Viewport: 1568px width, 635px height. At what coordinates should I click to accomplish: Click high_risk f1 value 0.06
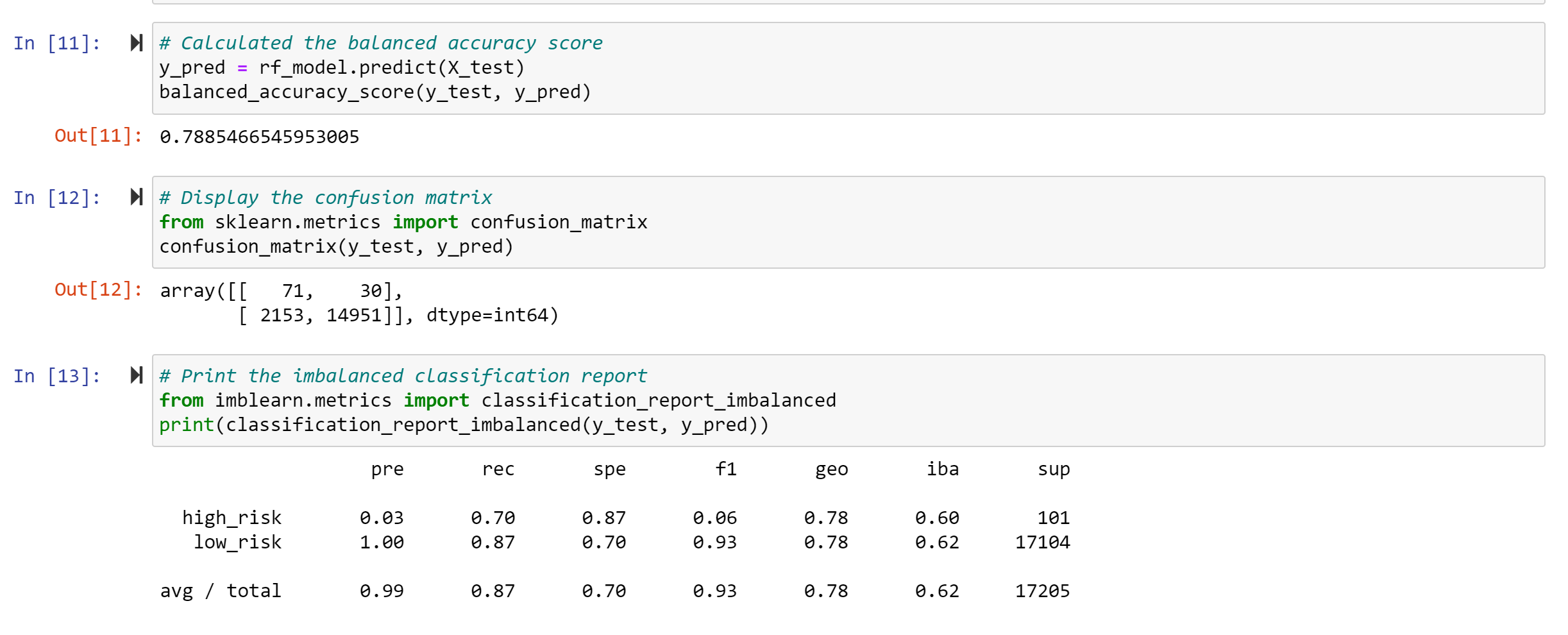pos(715,518)
